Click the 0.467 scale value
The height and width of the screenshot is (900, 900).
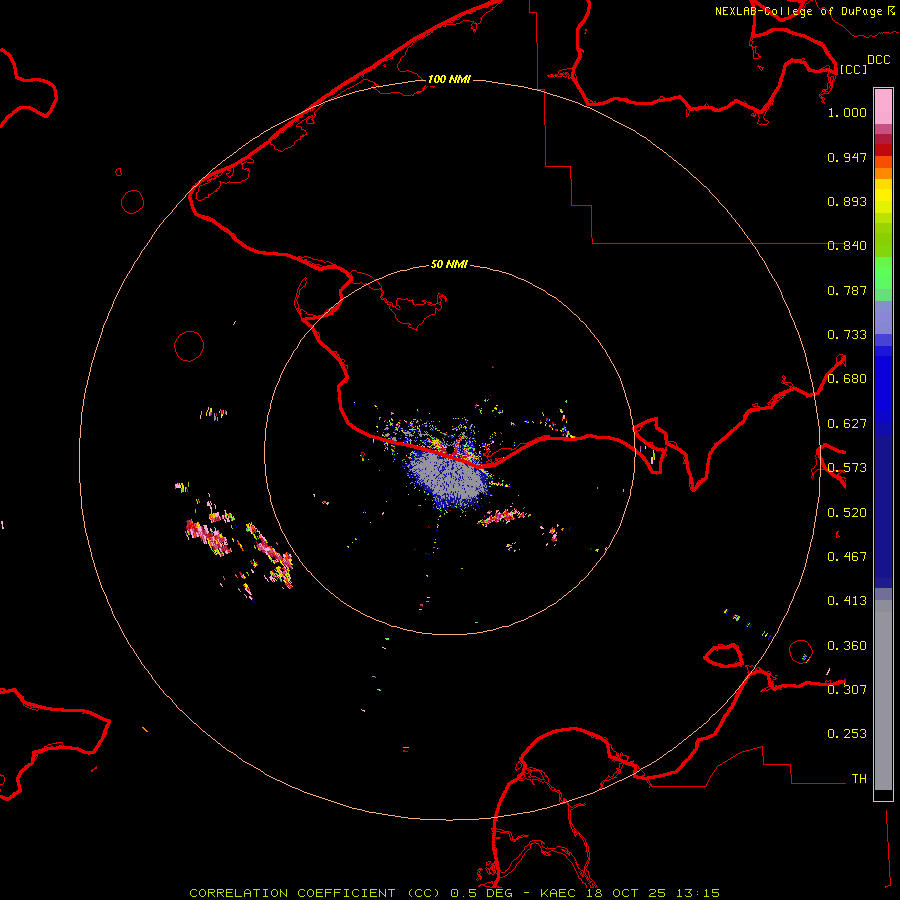[847, 557]
